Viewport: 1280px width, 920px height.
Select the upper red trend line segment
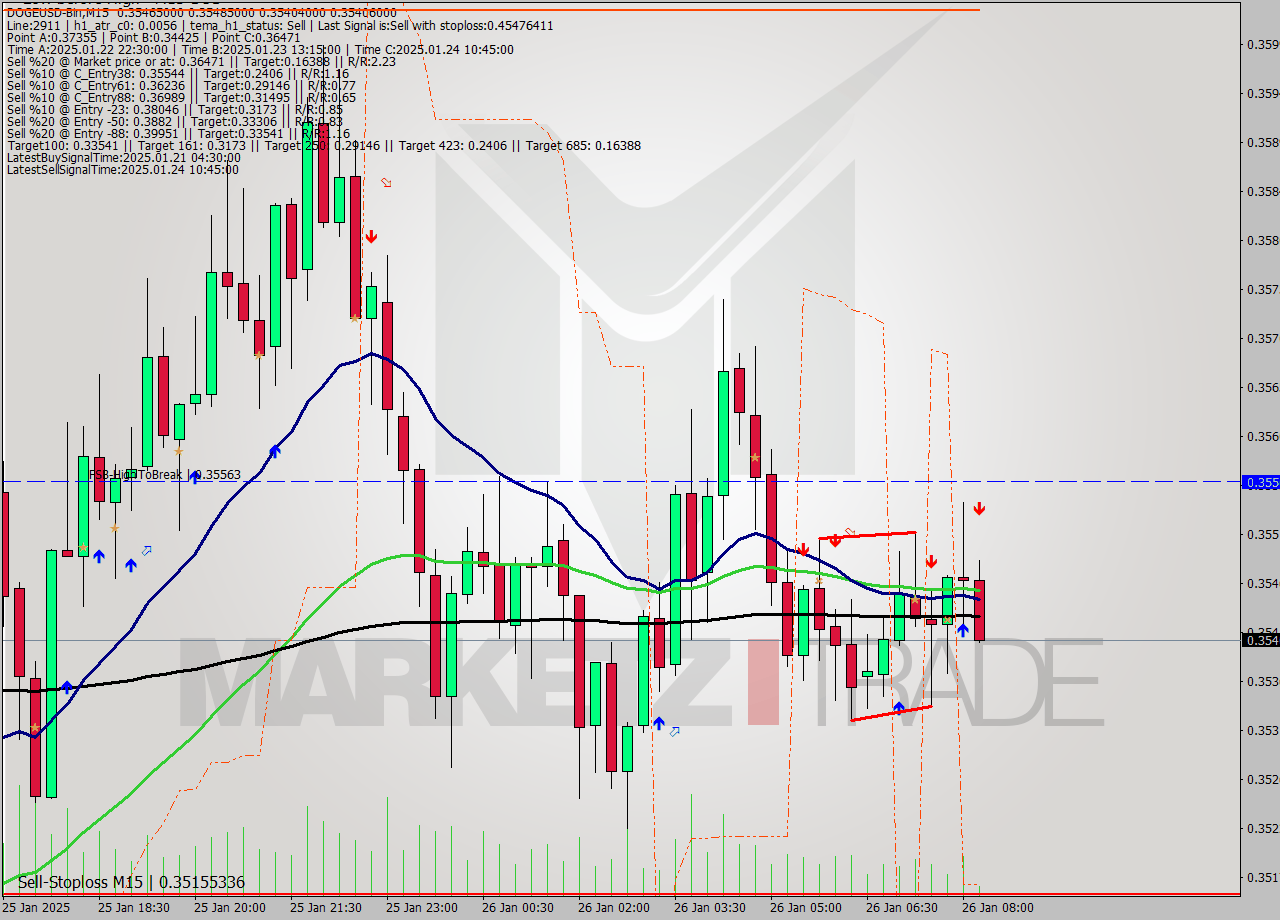(867, 536)
